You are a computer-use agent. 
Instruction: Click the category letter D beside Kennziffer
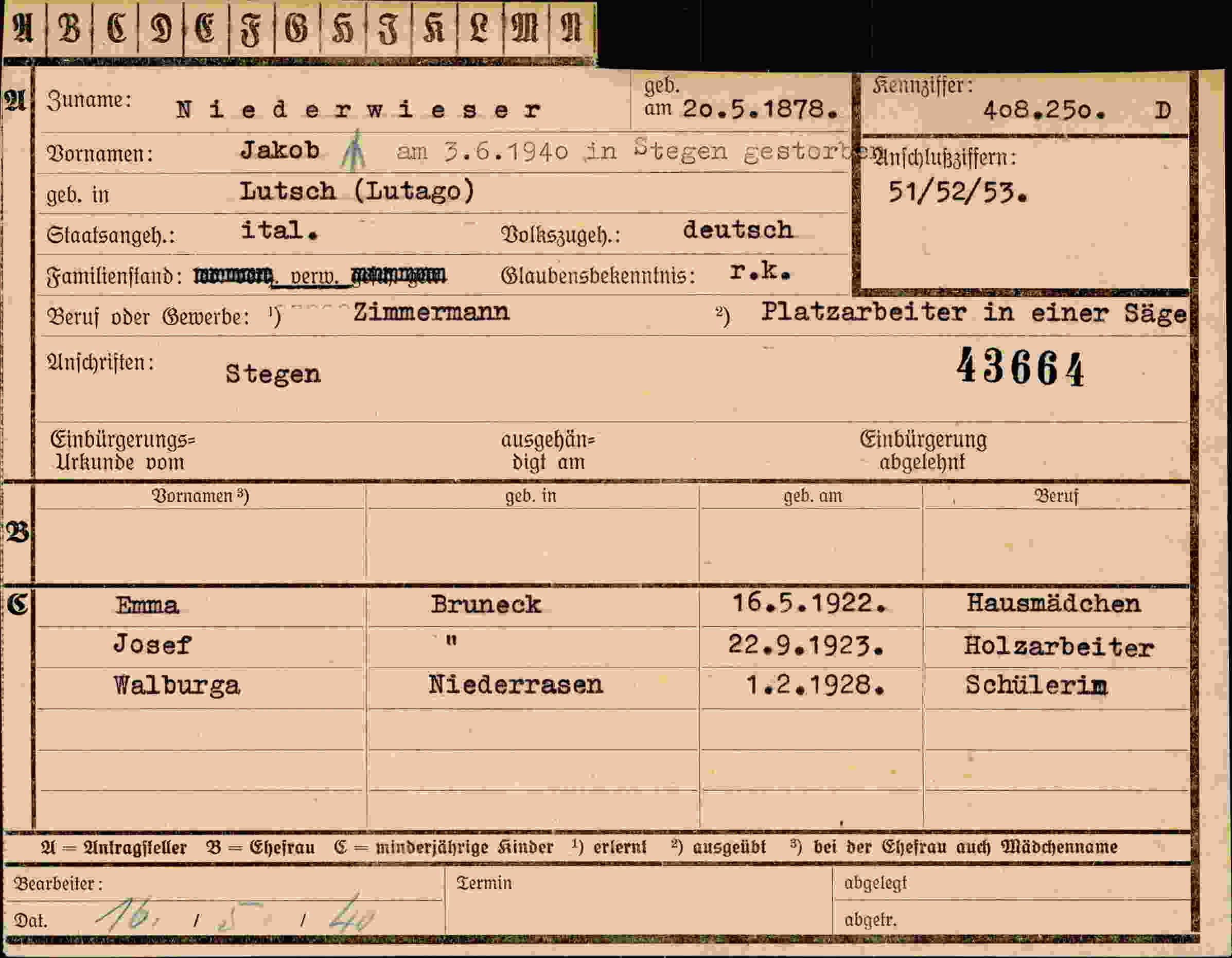[1163, 111]
